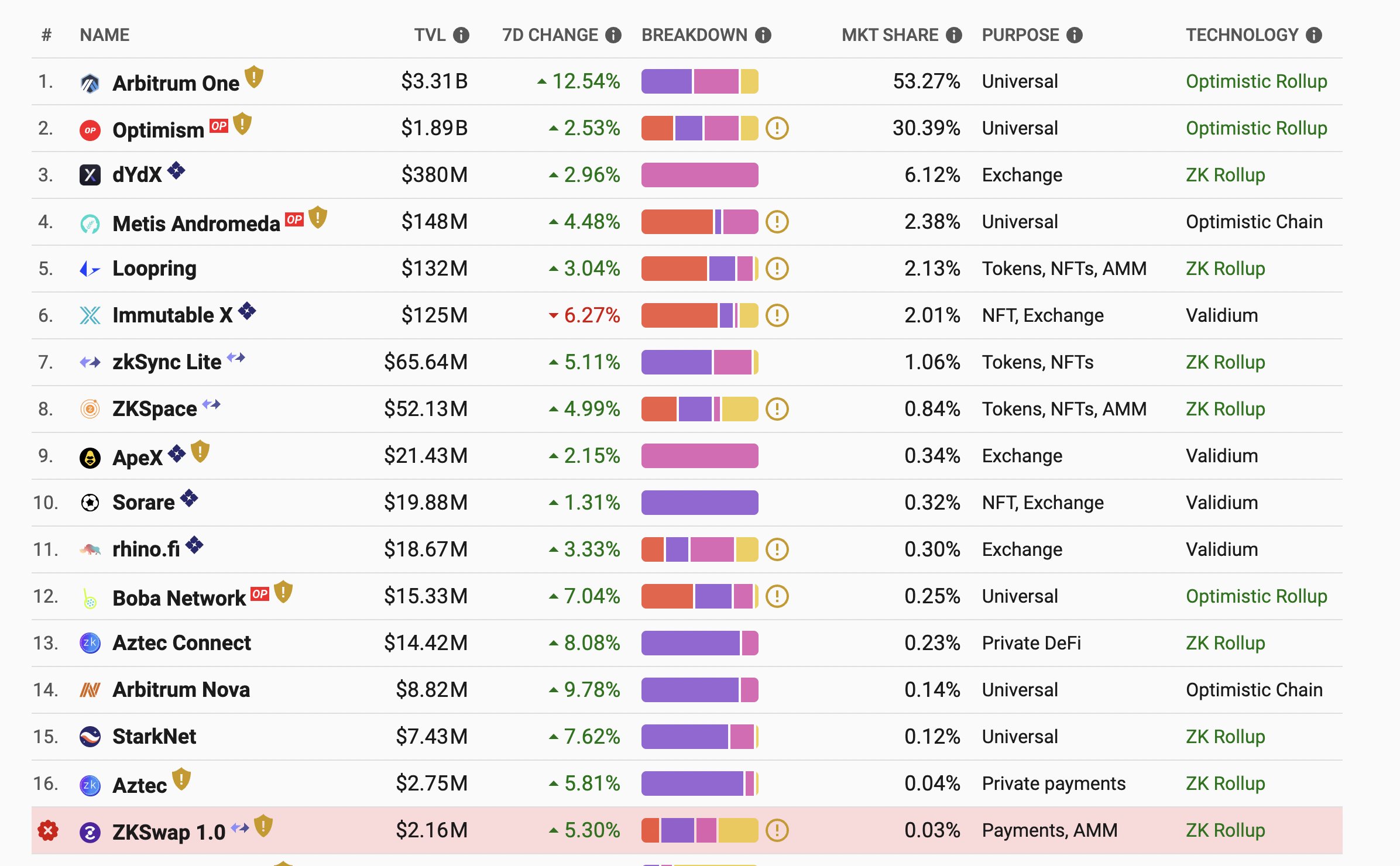Click the purple breakdown bar in Sorare row
Viewport: 1400px width, 866px height.
[700, 503]
